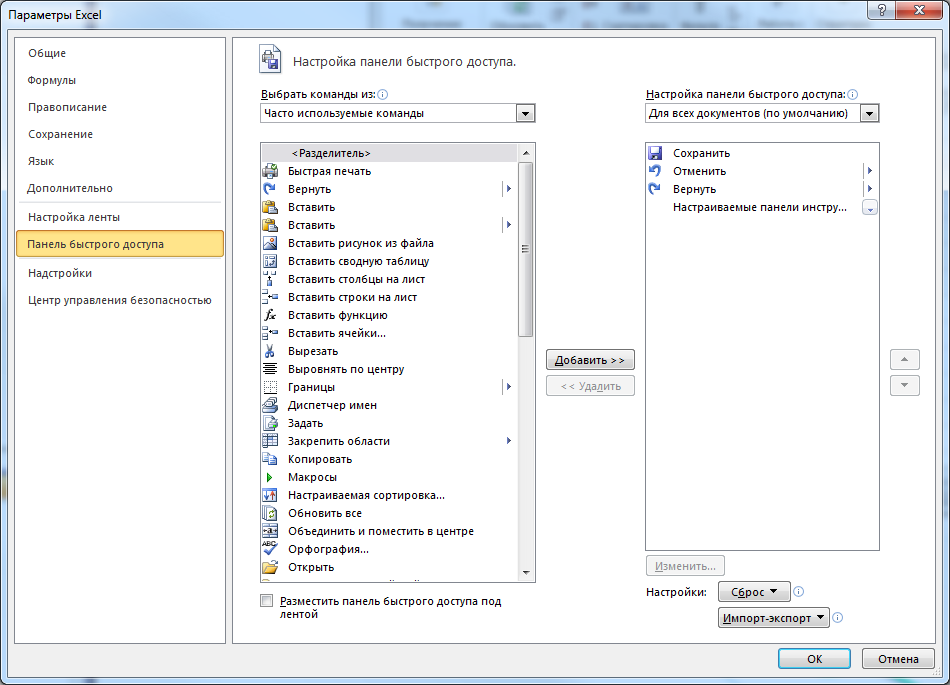Screen dimensions: 950x685
Task: Select the Границы borders icon
Action: pyautogui.click(x=270, y=387)
